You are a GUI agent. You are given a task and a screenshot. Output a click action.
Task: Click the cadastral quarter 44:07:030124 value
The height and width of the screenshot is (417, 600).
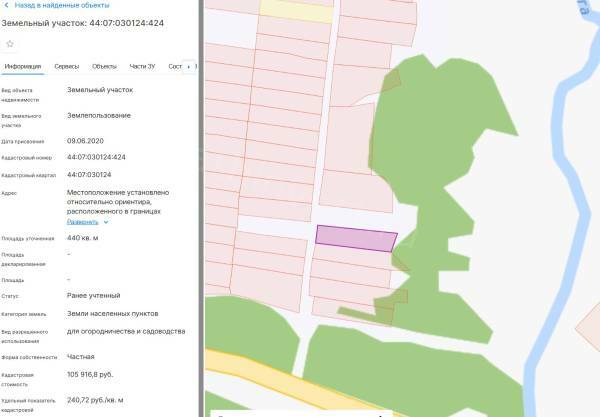[88, 174]
